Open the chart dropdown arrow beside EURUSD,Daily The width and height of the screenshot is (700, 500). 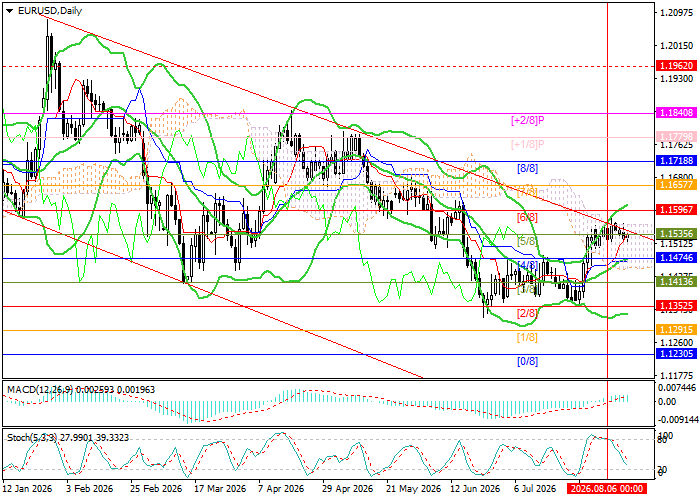[x=10, y=11]
